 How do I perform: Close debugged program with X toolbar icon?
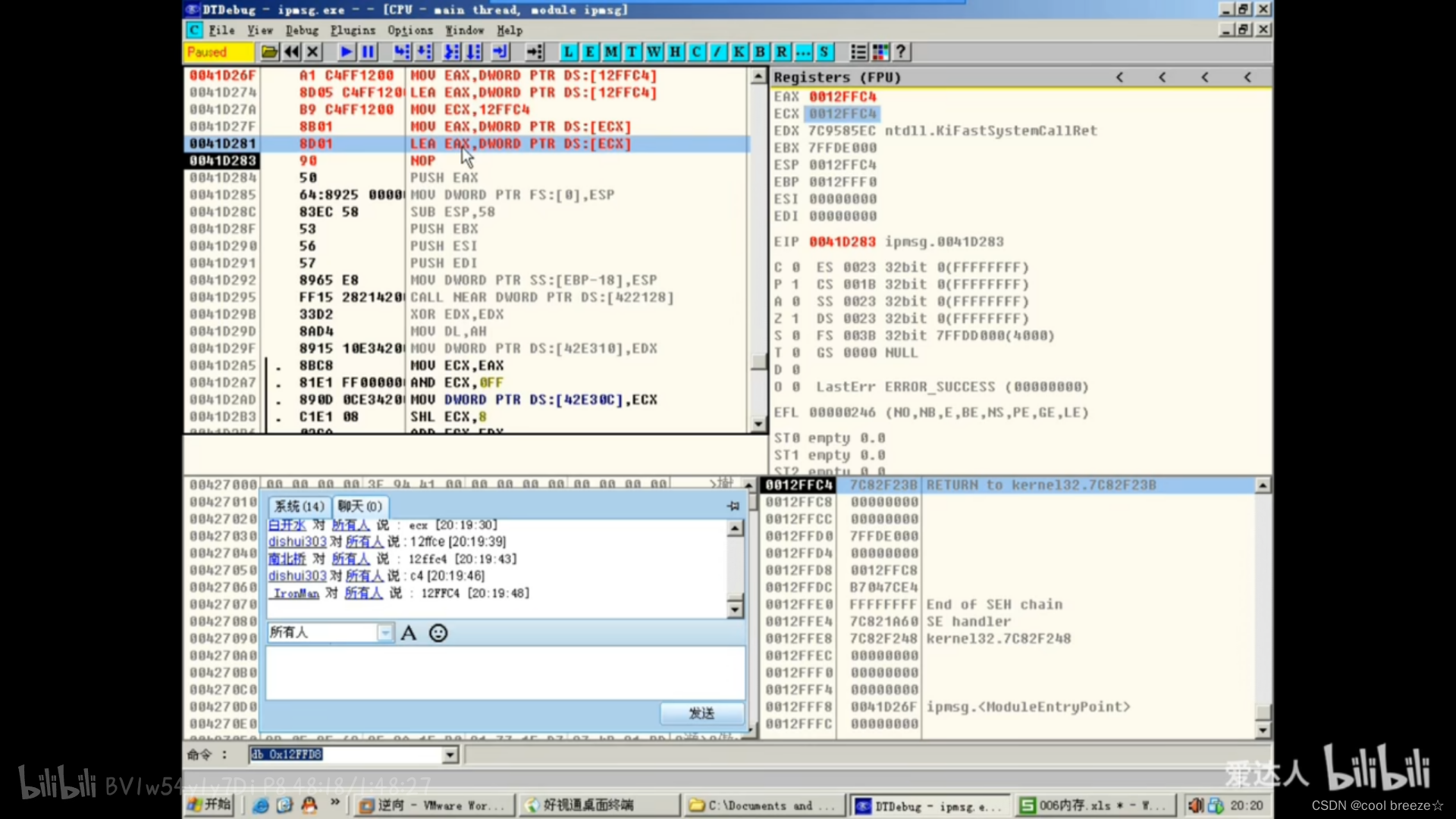click(312, 52)
